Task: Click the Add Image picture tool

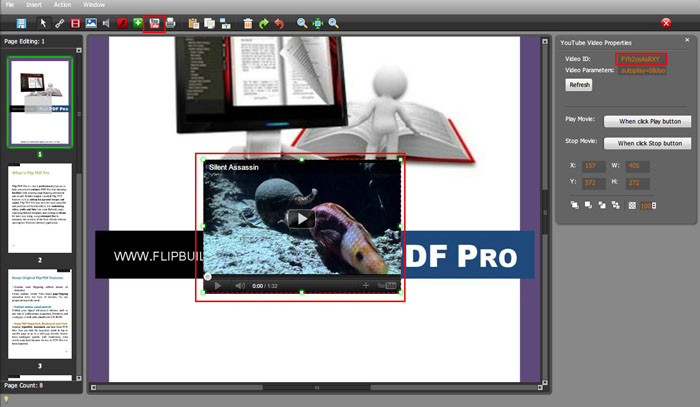Action: (x=91, y=23)
